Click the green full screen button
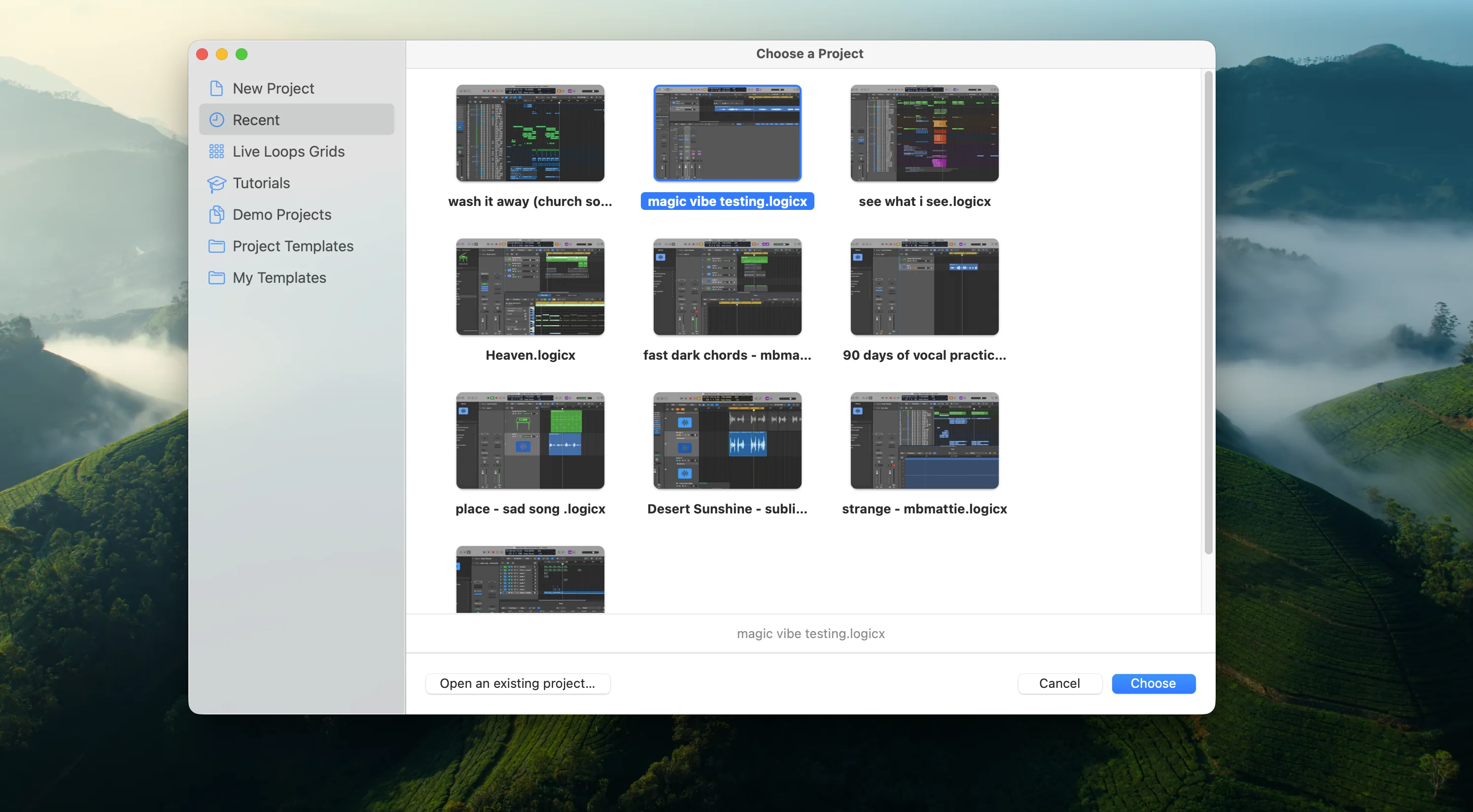Screen dimensions: 1473x812 (242, 54)
